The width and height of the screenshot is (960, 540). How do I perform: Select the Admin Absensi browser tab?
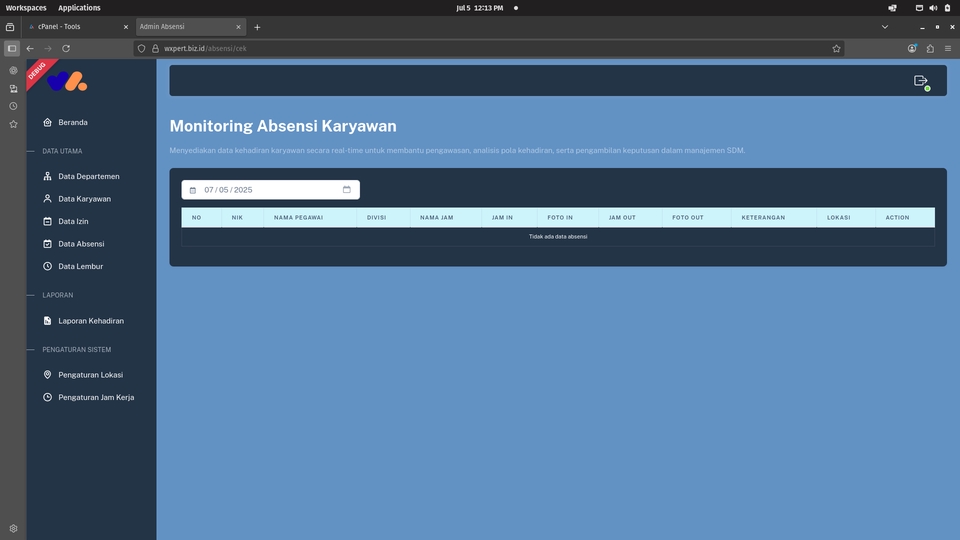pyautogui.click(x=190, y=27)
